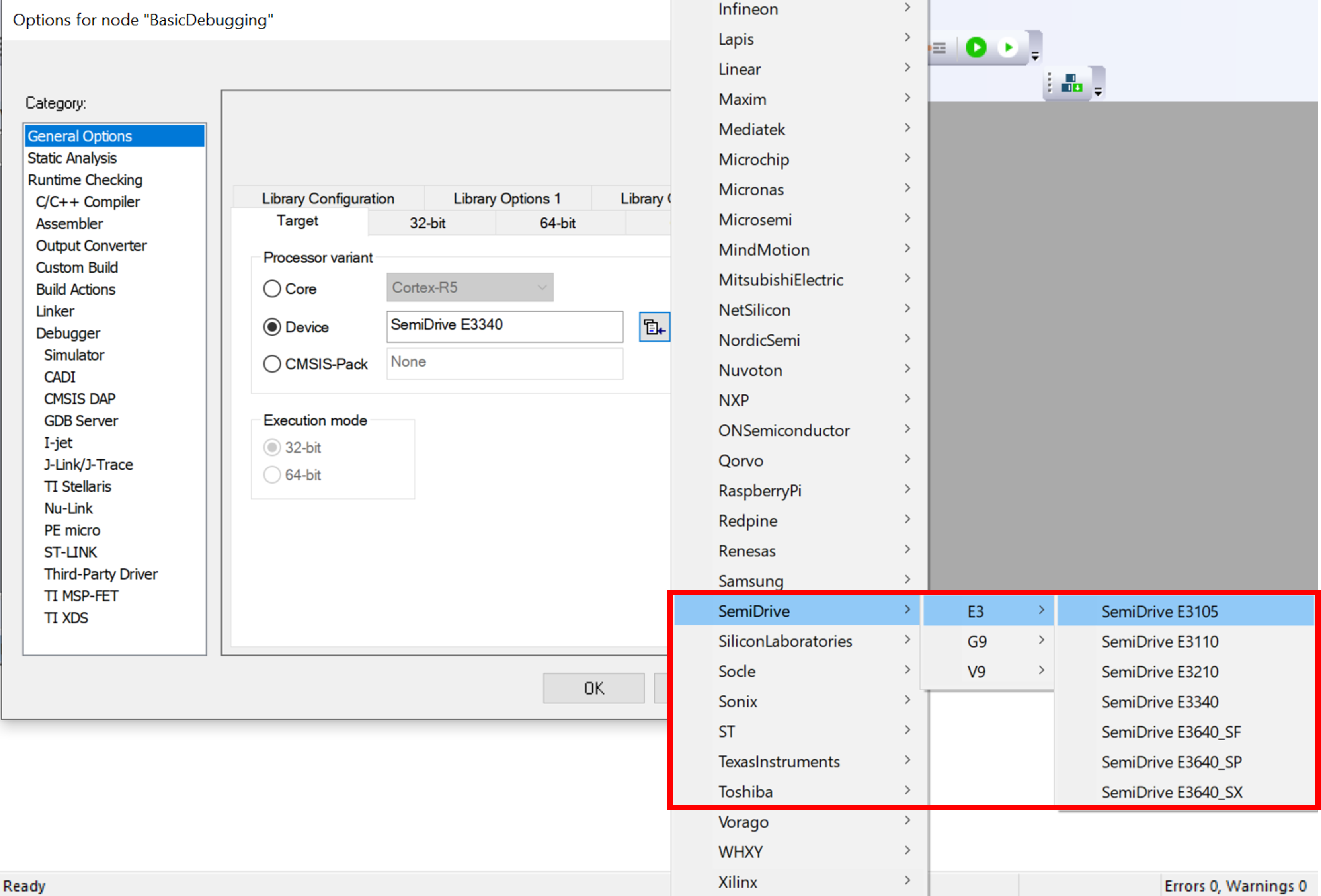This screenshot has width=1321, height=896.
Task: Select General Options category
Action: point(114,136)
